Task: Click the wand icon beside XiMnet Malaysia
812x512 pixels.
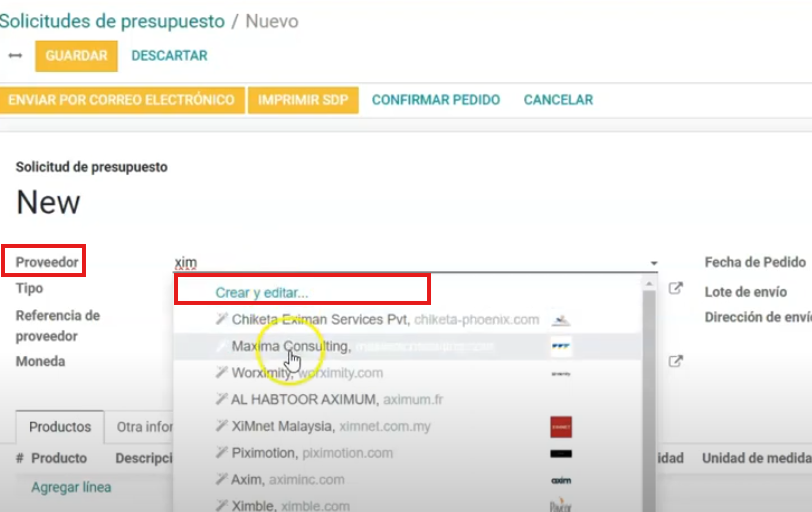Action: pyautogui.click(x=222, y=426)
